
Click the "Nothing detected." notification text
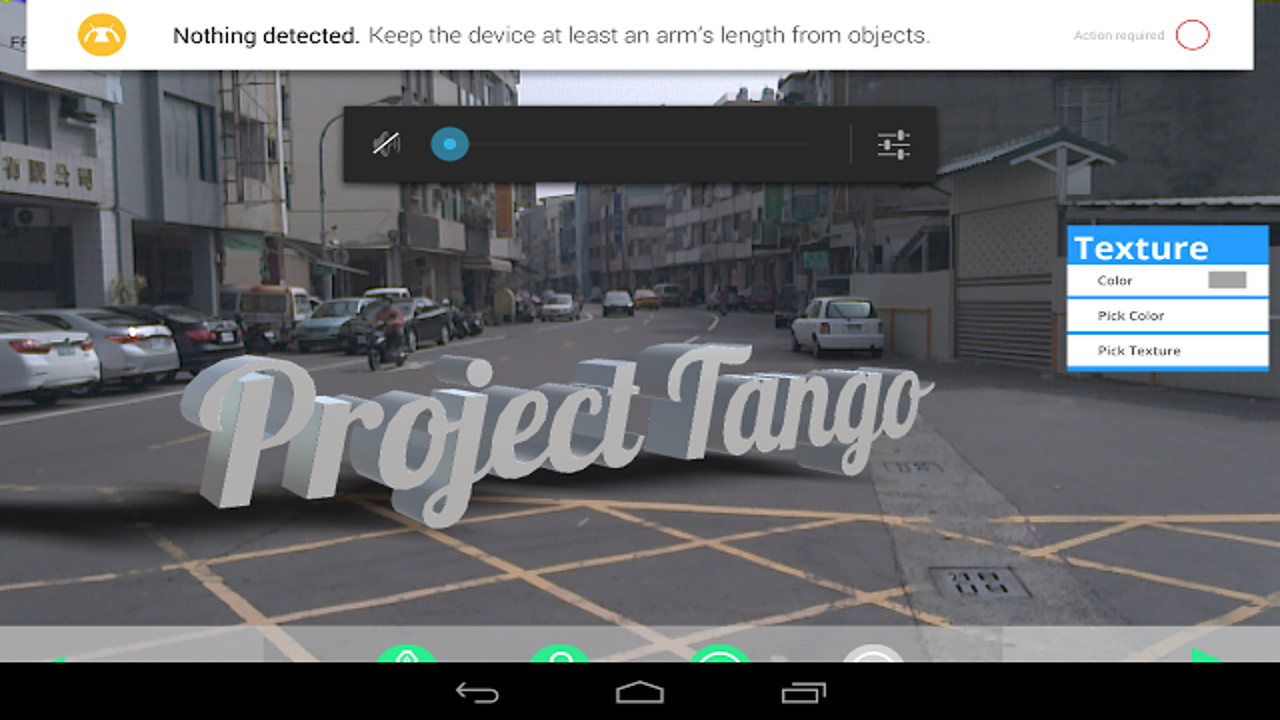pyautogui.click(x=266, y=36)
